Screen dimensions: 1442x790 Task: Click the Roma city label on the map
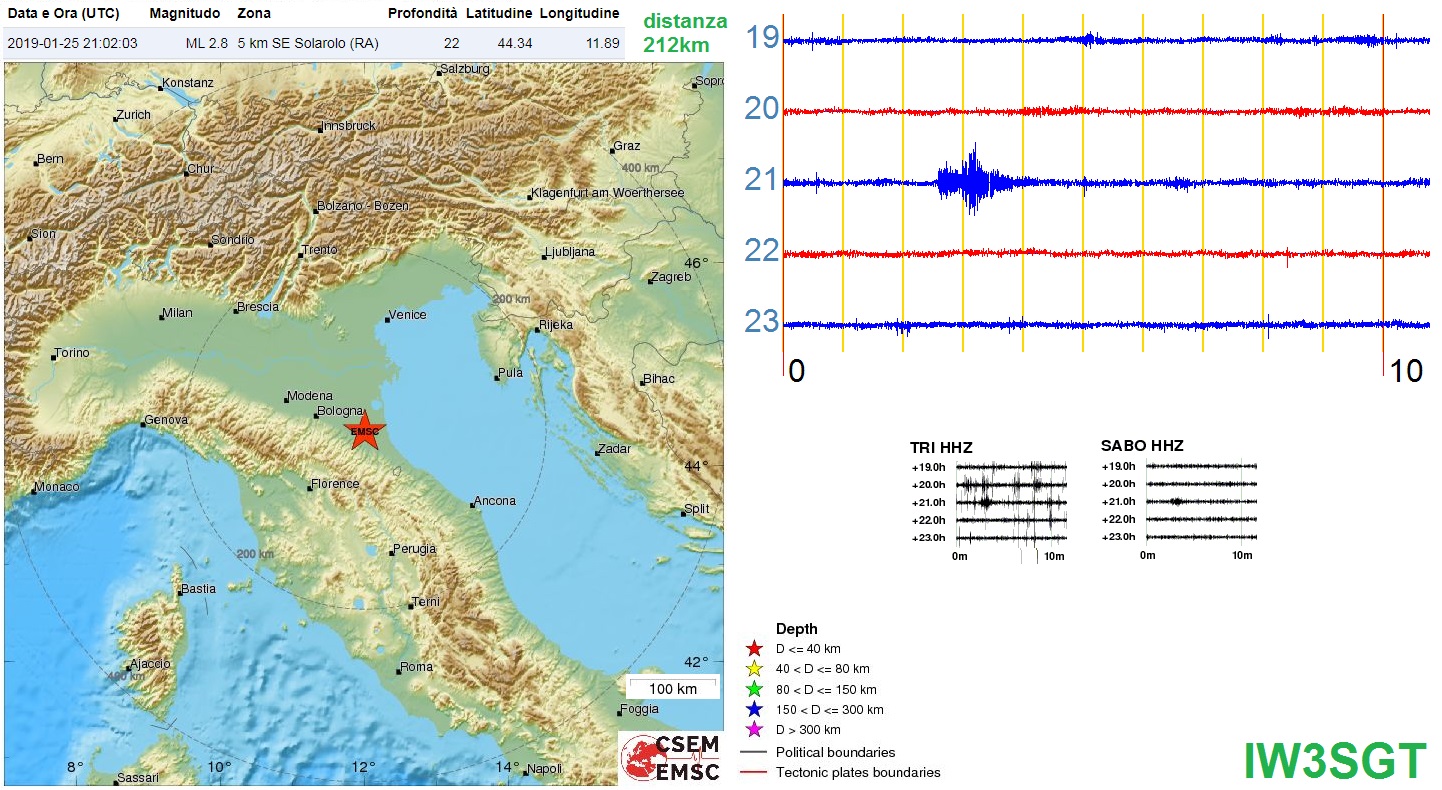417,667
